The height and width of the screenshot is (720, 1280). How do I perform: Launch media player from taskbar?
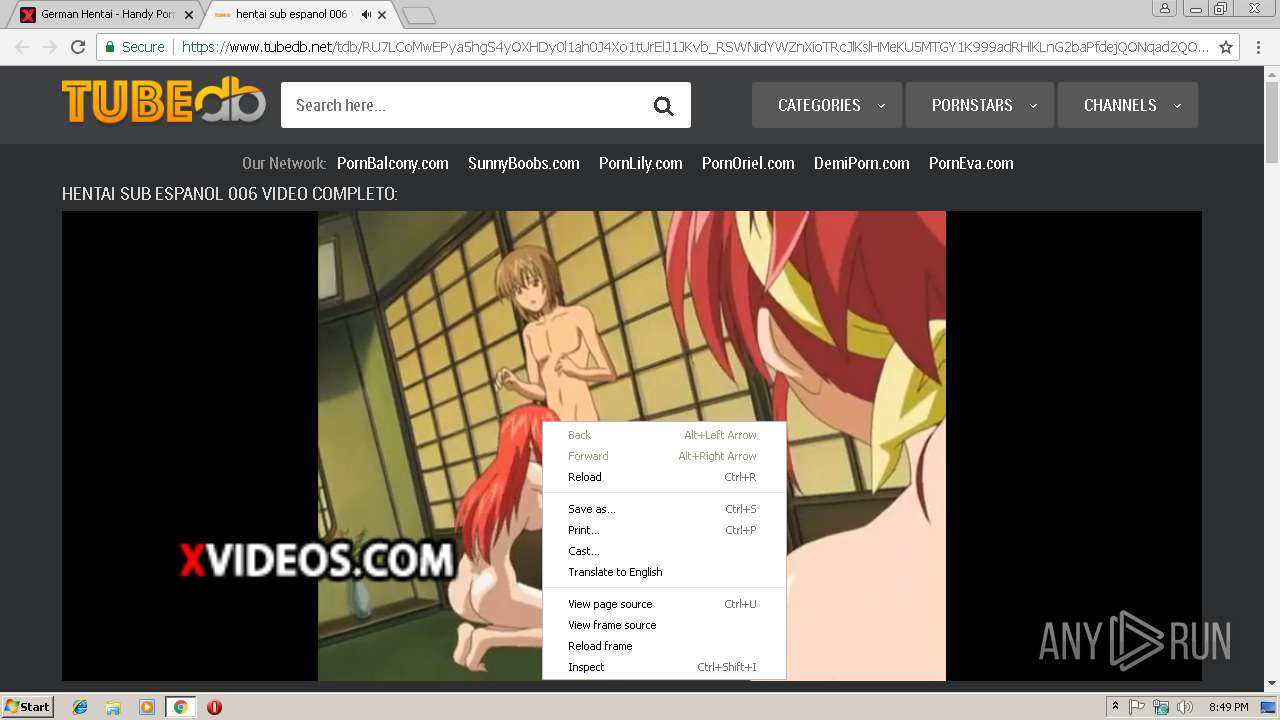tap(147, 707)
